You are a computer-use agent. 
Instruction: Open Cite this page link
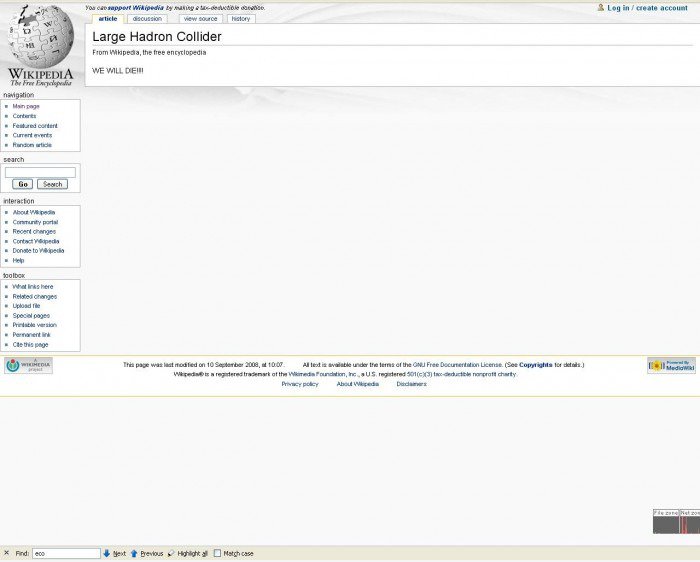point(30,345)
